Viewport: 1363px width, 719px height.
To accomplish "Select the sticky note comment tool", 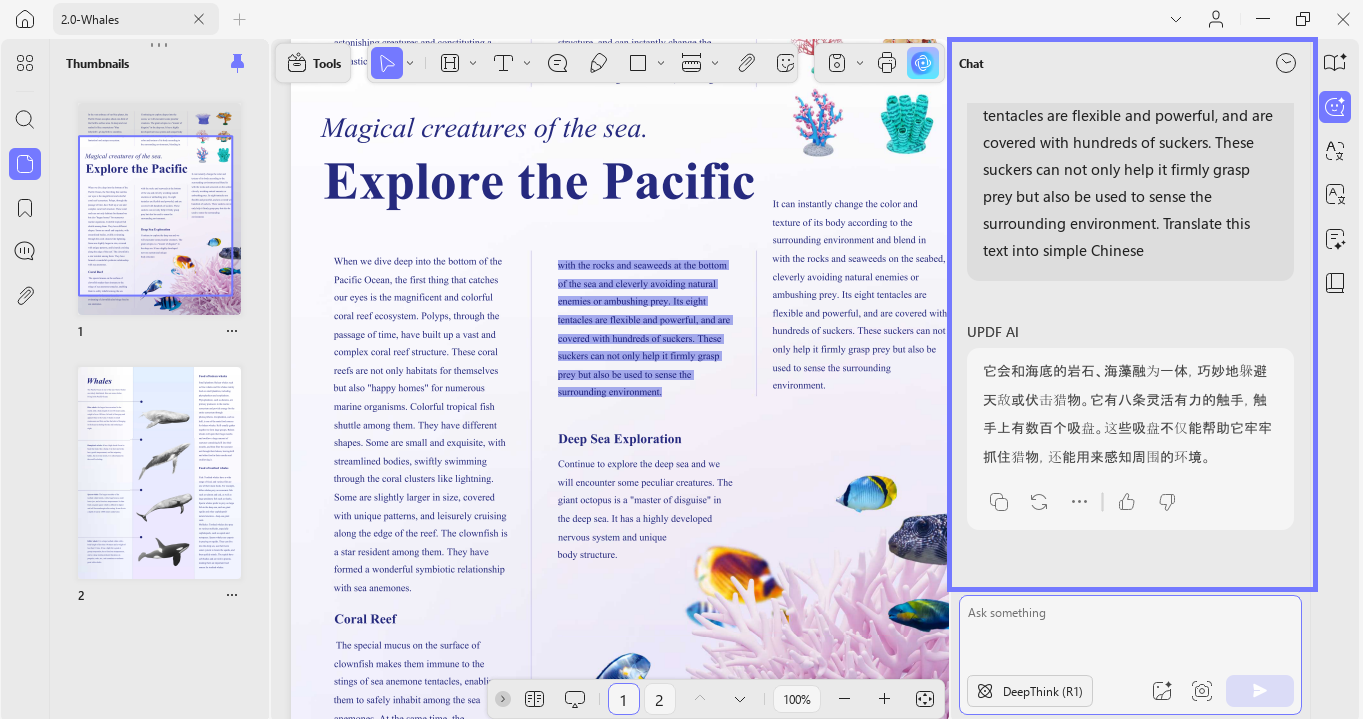I will (558, 63).
